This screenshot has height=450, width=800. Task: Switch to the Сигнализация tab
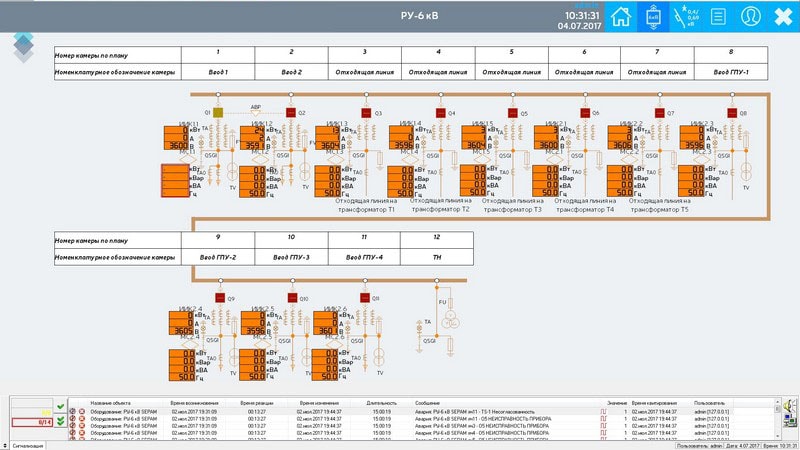pos(28,446)
